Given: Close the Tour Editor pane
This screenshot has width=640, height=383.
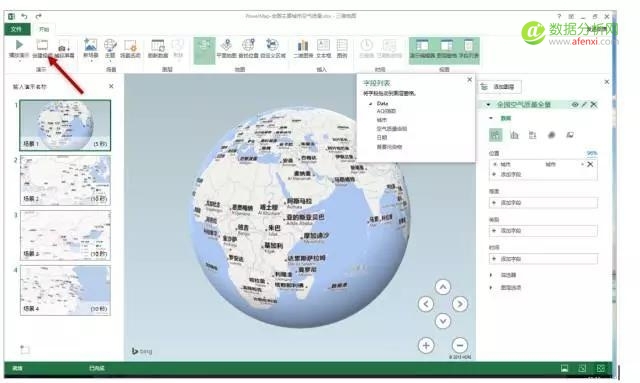Looking at the screenshot, I should 111,86.
